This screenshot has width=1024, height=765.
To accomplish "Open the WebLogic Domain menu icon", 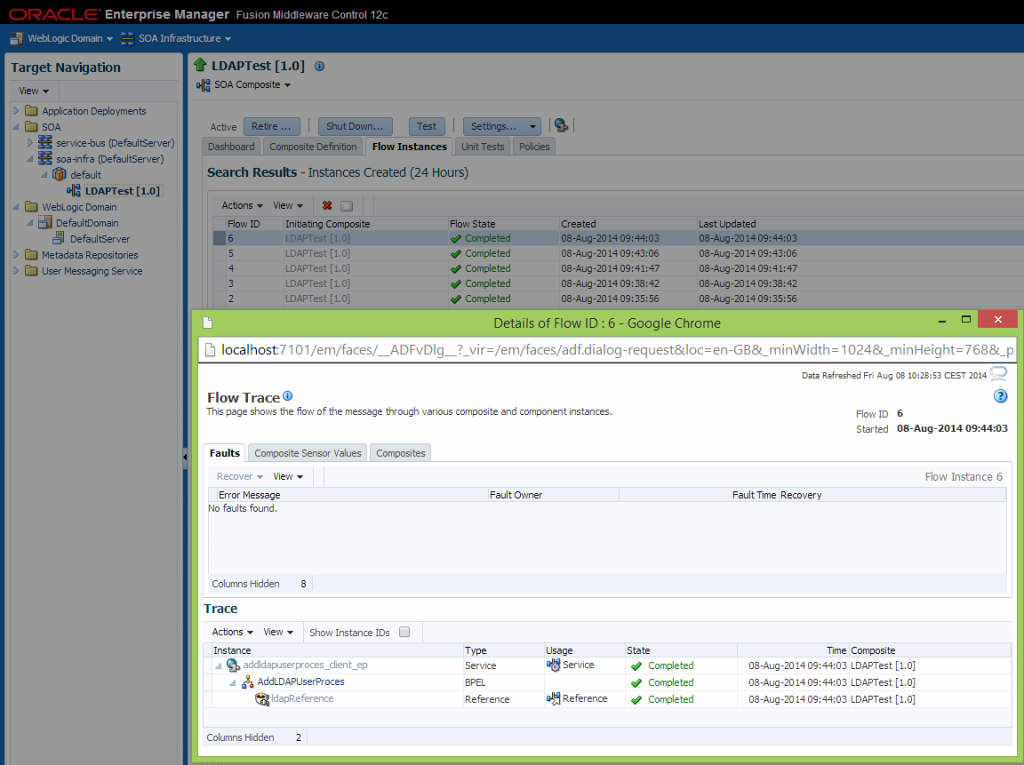I will (x=17, y=38).
